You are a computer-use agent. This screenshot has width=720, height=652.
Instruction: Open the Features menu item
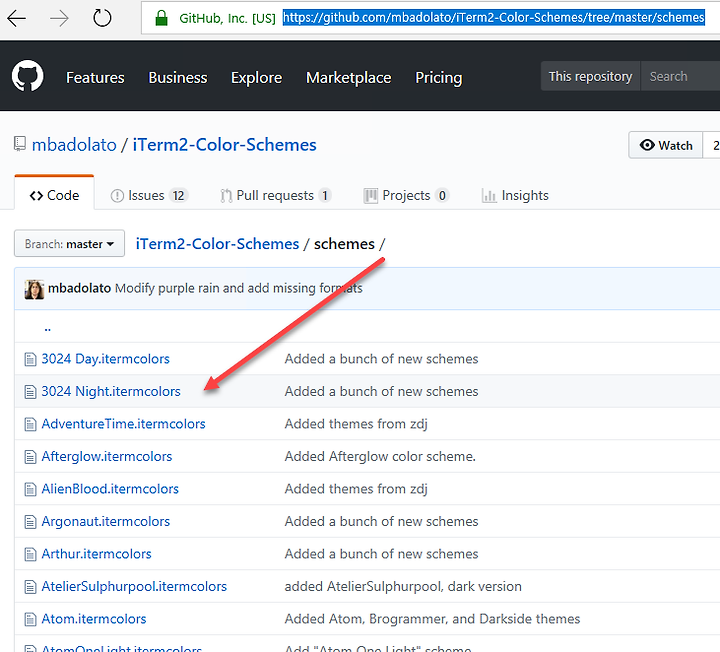tap(95, 78)
